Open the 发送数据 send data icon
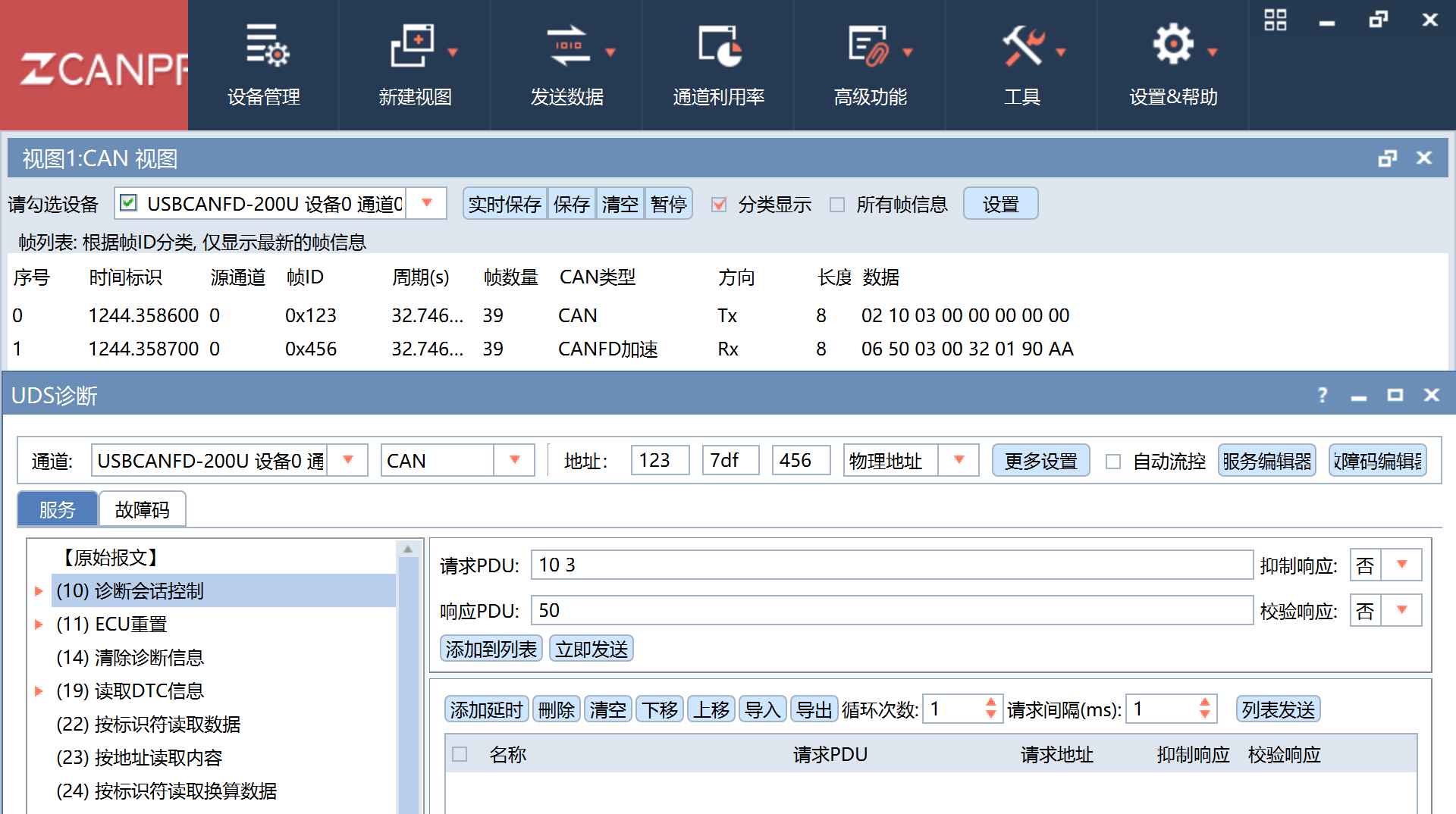 567,45
